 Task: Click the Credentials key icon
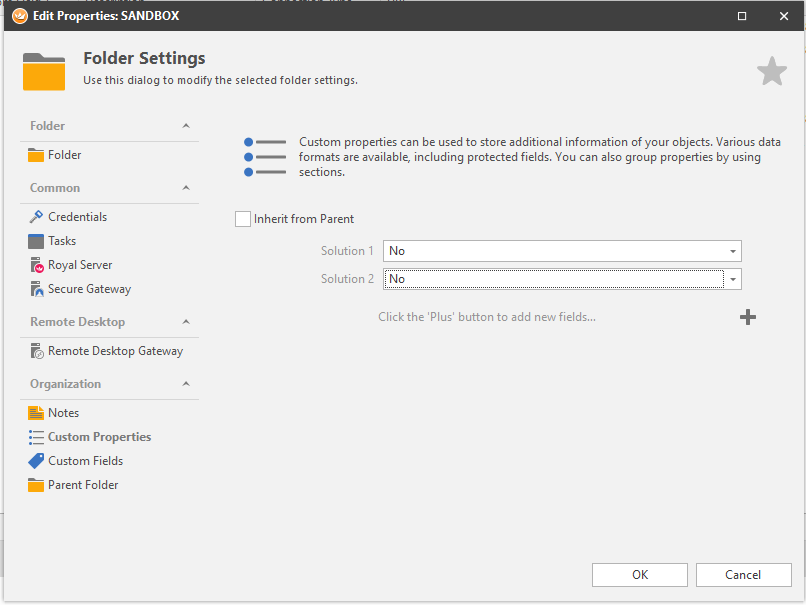(36, 217)
